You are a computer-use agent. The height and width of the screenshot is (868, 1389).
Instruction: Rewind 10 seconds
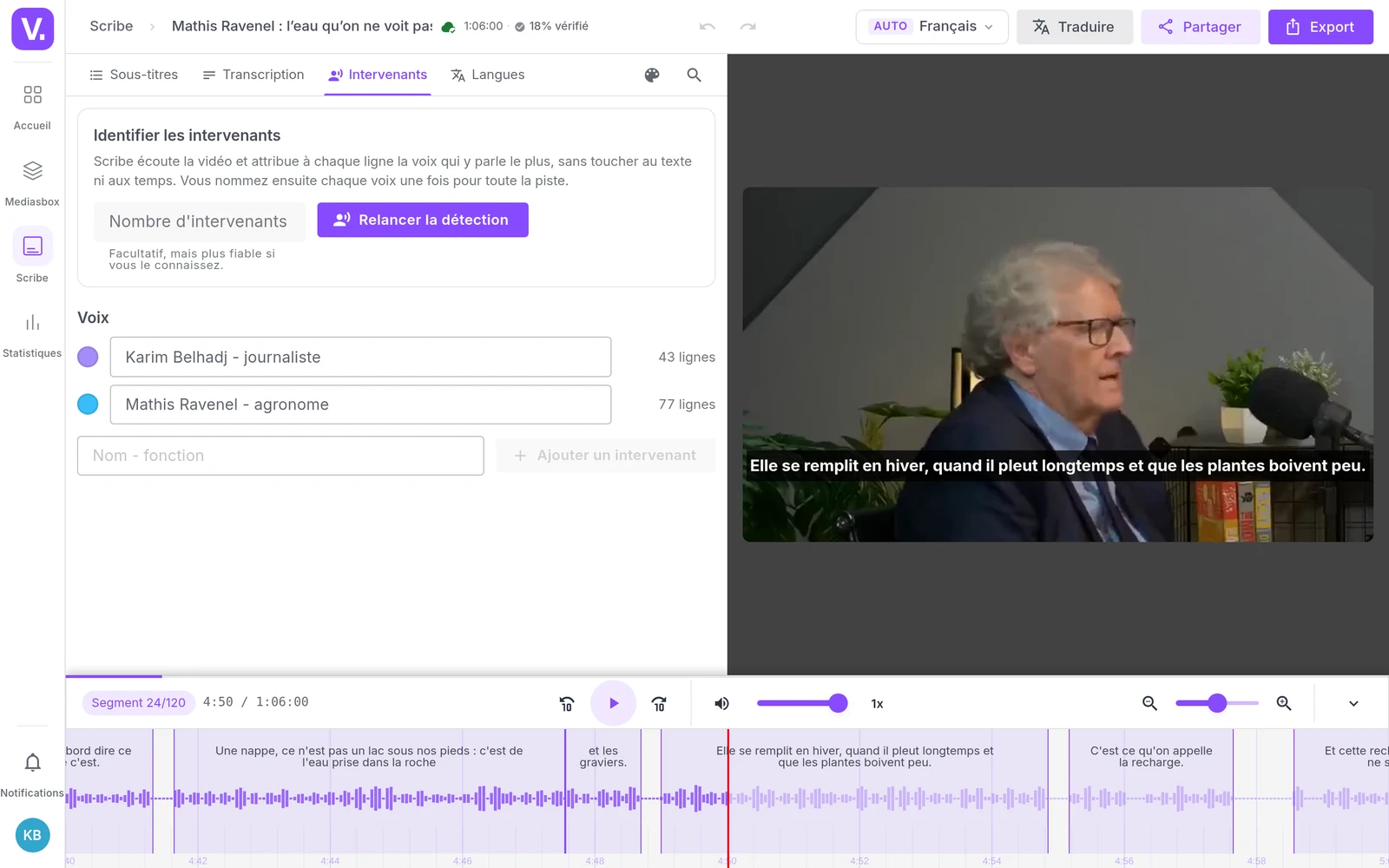567,704
